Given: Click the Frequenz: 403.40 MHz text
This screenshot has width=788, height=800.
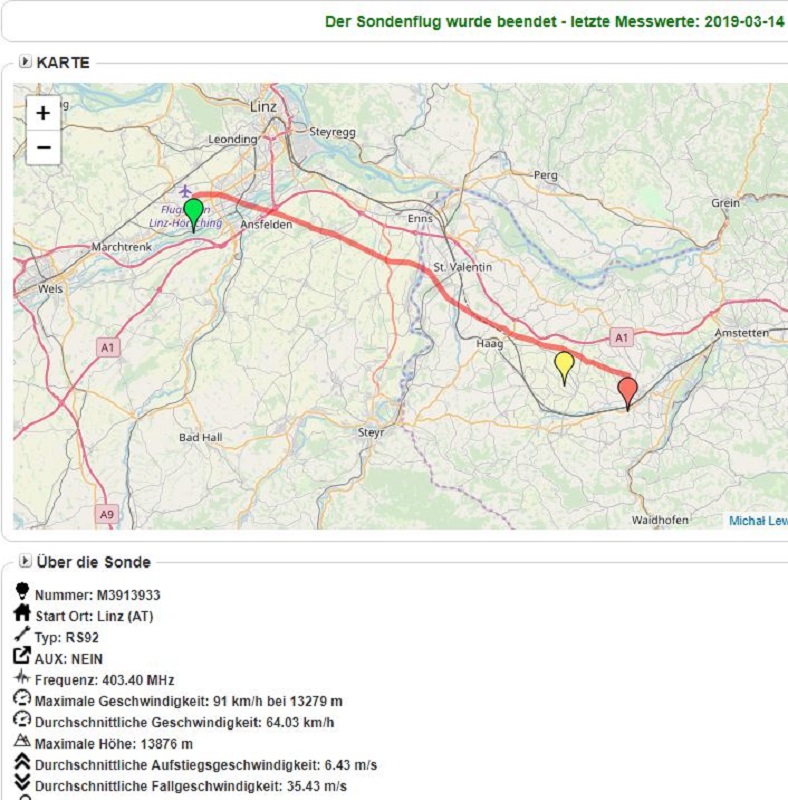Looking at the screenshot, I should [x=105, y=680].
